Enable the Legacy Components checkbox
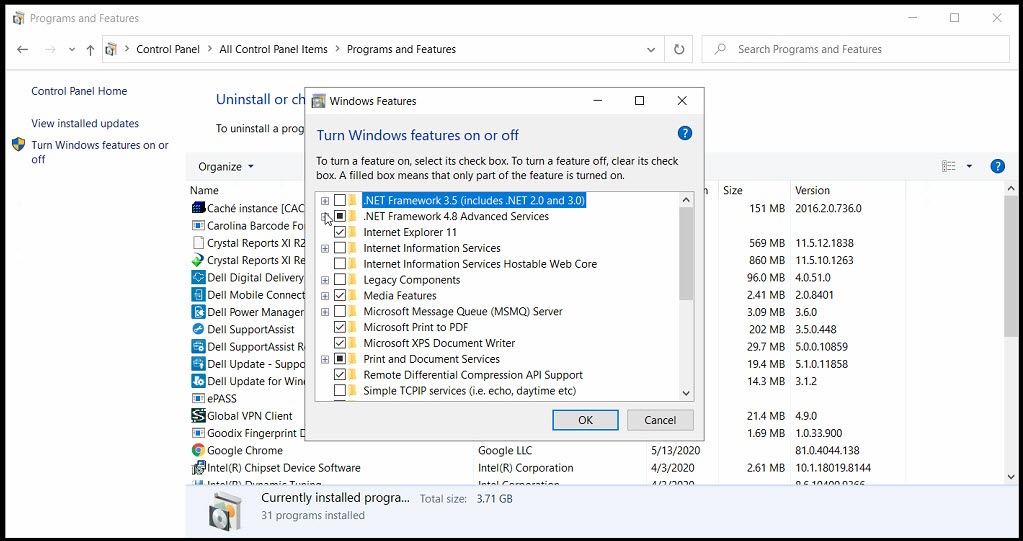This screenshot has width=1023, height=541. coord(340,279)
